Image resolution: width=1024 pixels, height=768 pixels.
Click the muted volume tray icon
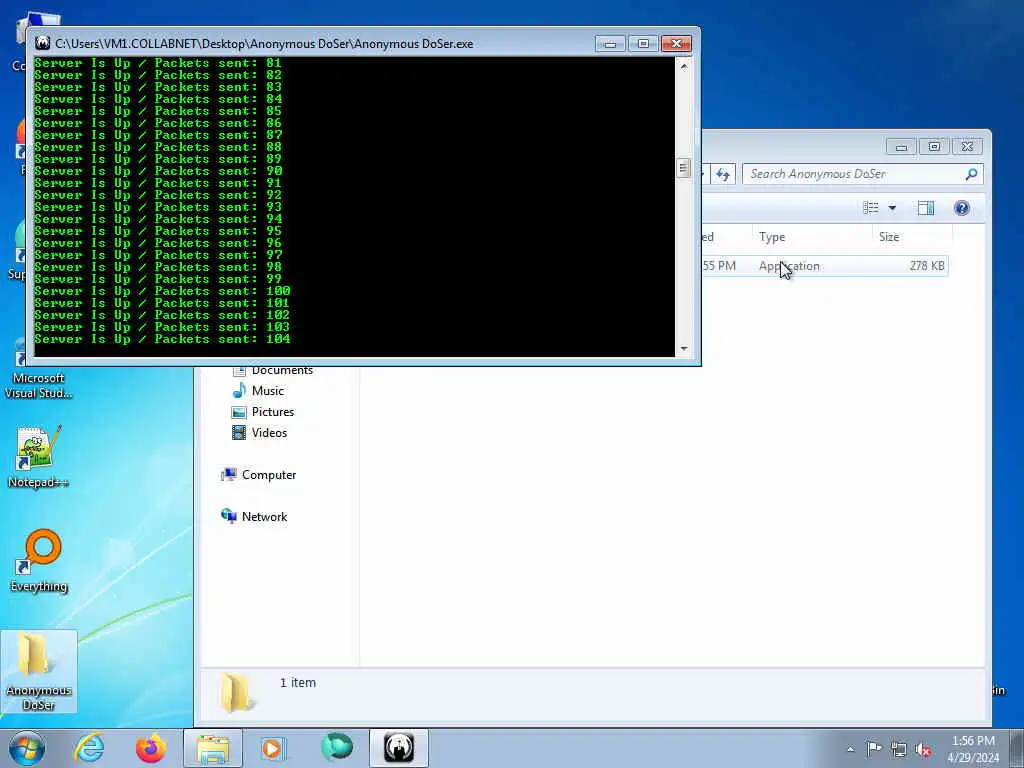[923, 749]
